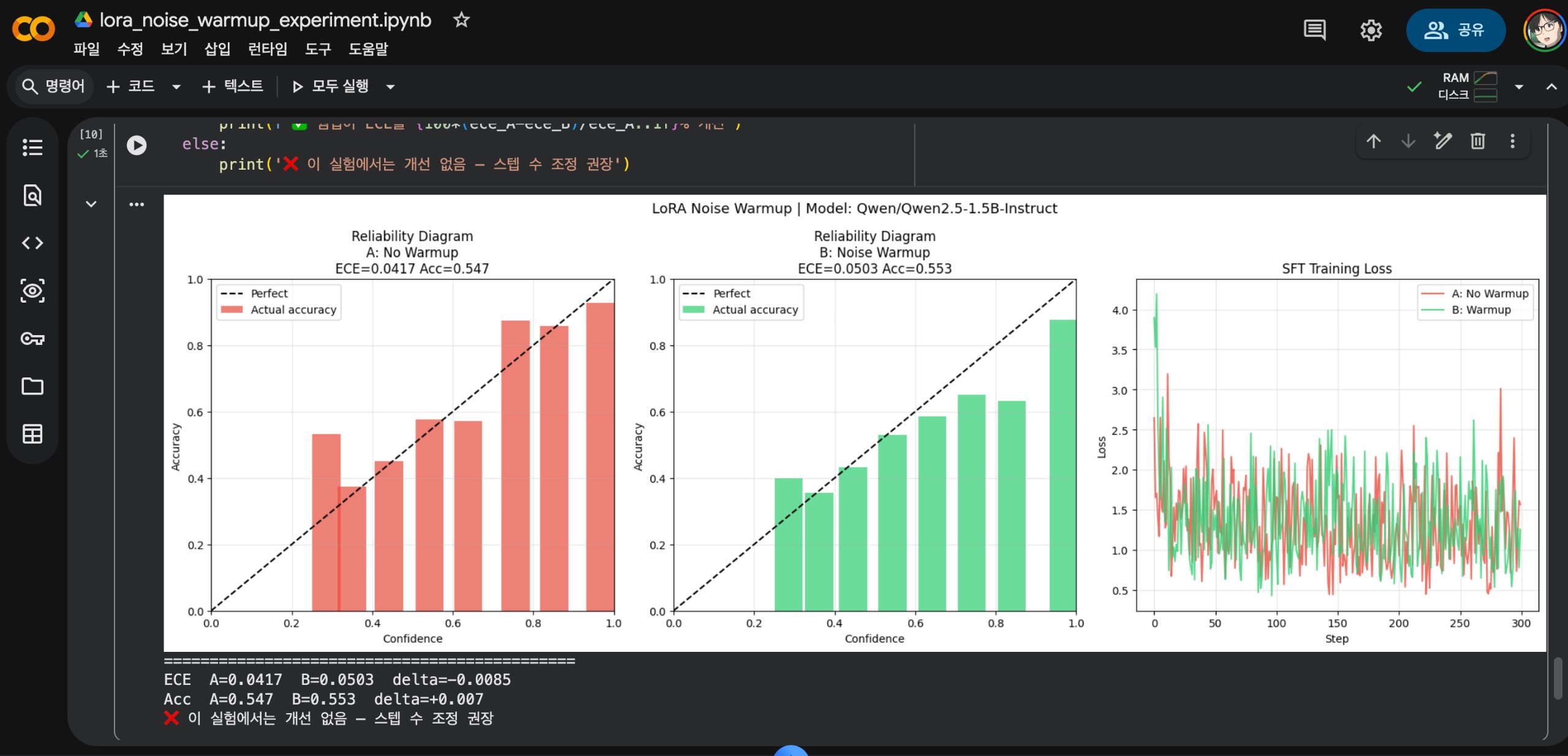Open the 명령어 command search
Image resolution: width=1568 pixels, height=756 pixels.
(x=53, y=86)
